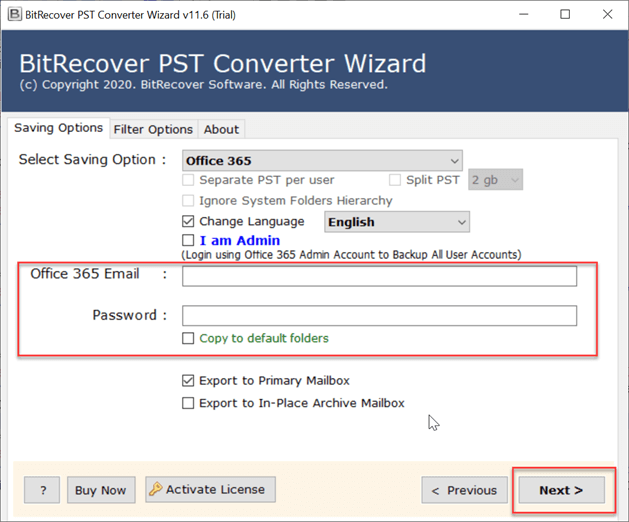Maximize the PST Converter Wizard window
The width and height of the screenshot is (629, 522).
pyautogui.click(x=565, y=14)
